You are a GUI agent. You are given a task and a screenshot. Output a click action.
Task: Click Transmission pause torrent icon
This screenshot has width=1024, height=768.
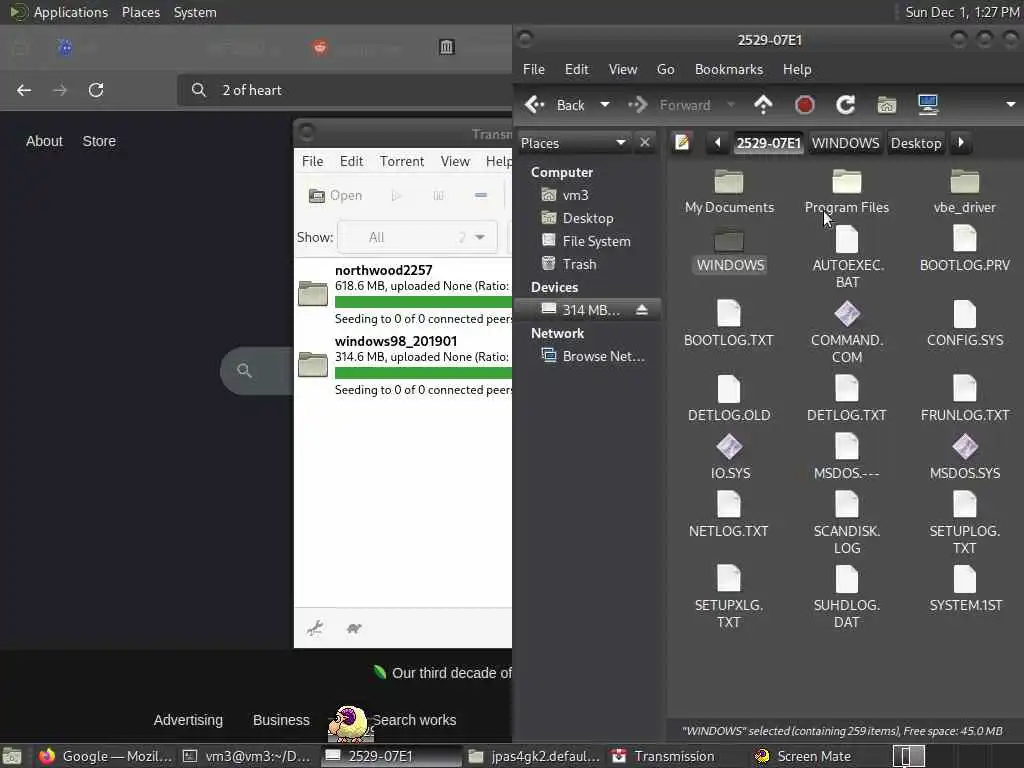[438, 195]
